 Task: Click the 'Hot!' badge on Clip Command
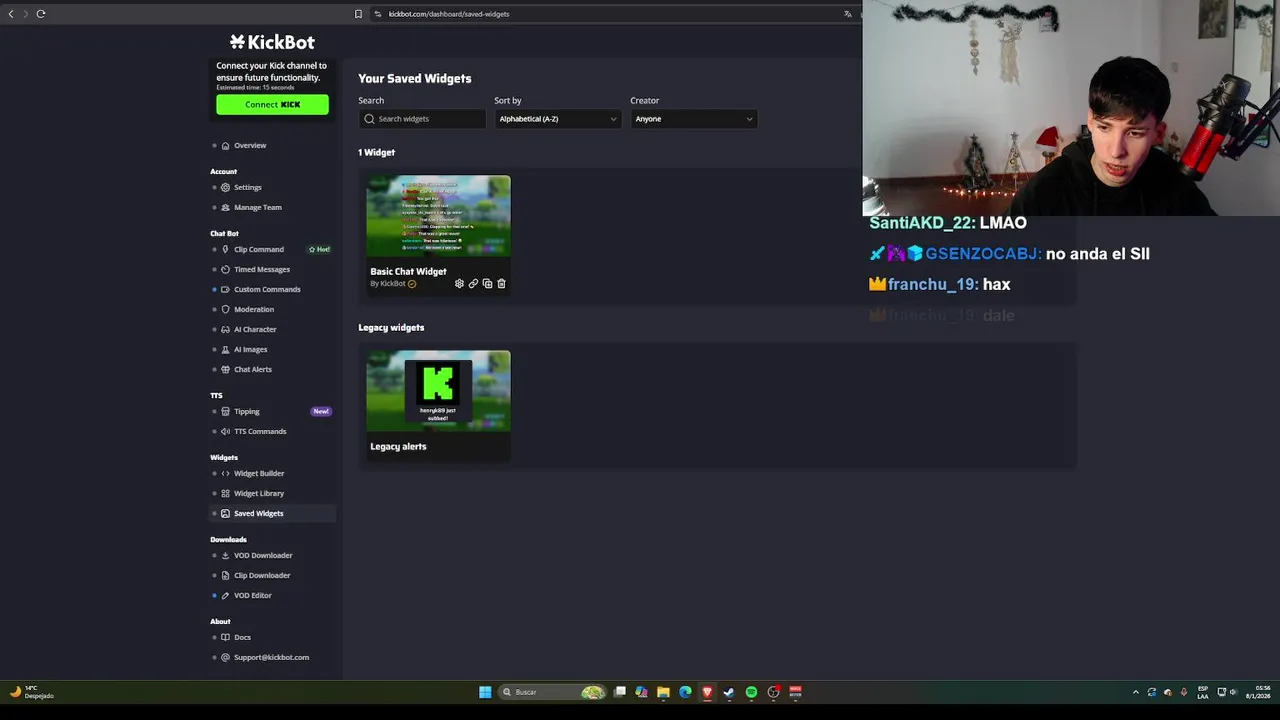[320, 250]
